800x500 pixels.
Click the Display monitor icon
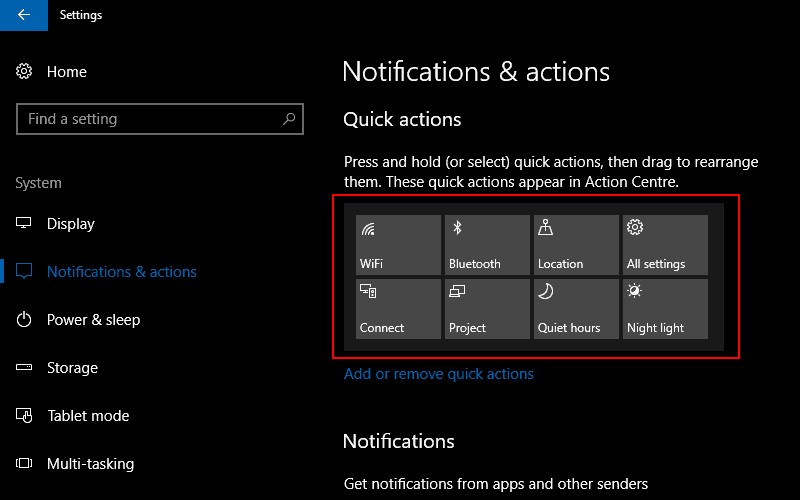click(x=23, y=223)
